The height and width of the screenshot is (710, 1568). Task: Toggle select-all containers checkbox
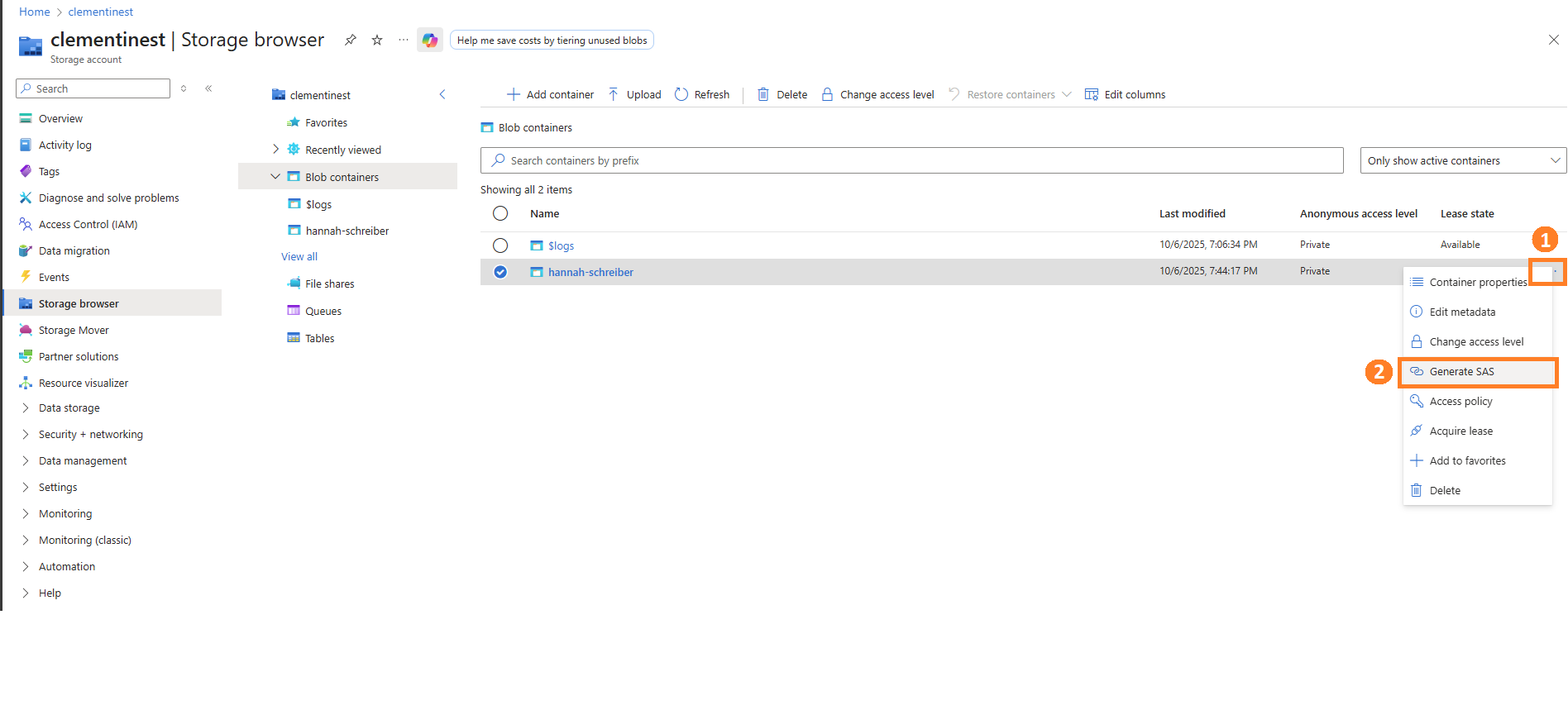tap(500, 213)
